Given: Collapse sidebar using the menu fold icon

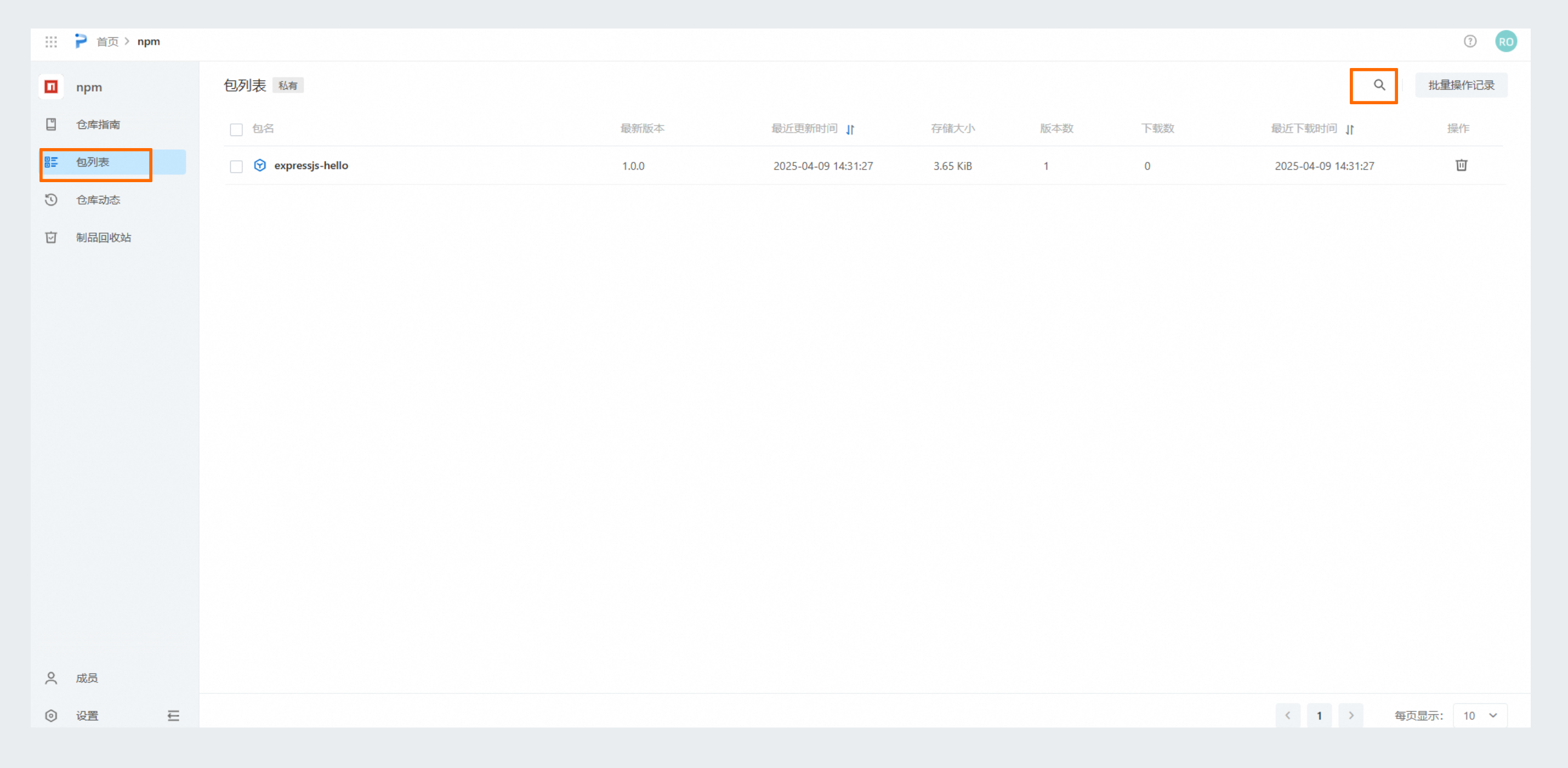Looking at the screenshot, I should point(173,716).
